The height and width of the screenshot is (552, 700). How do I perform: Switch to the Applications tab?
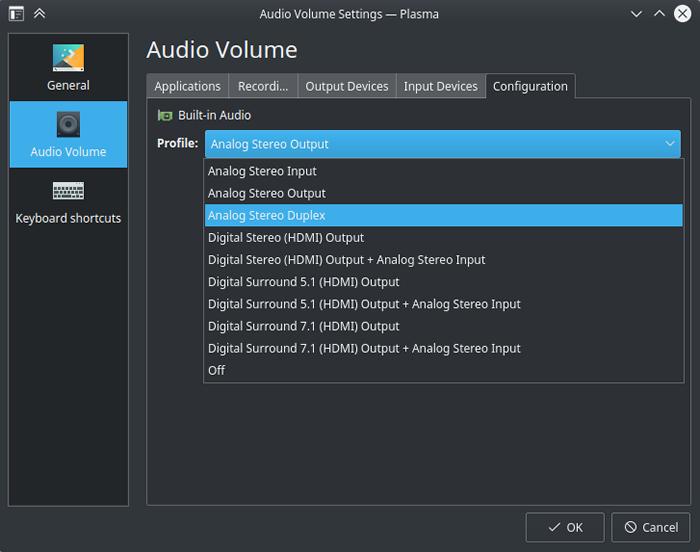point(188,86)
